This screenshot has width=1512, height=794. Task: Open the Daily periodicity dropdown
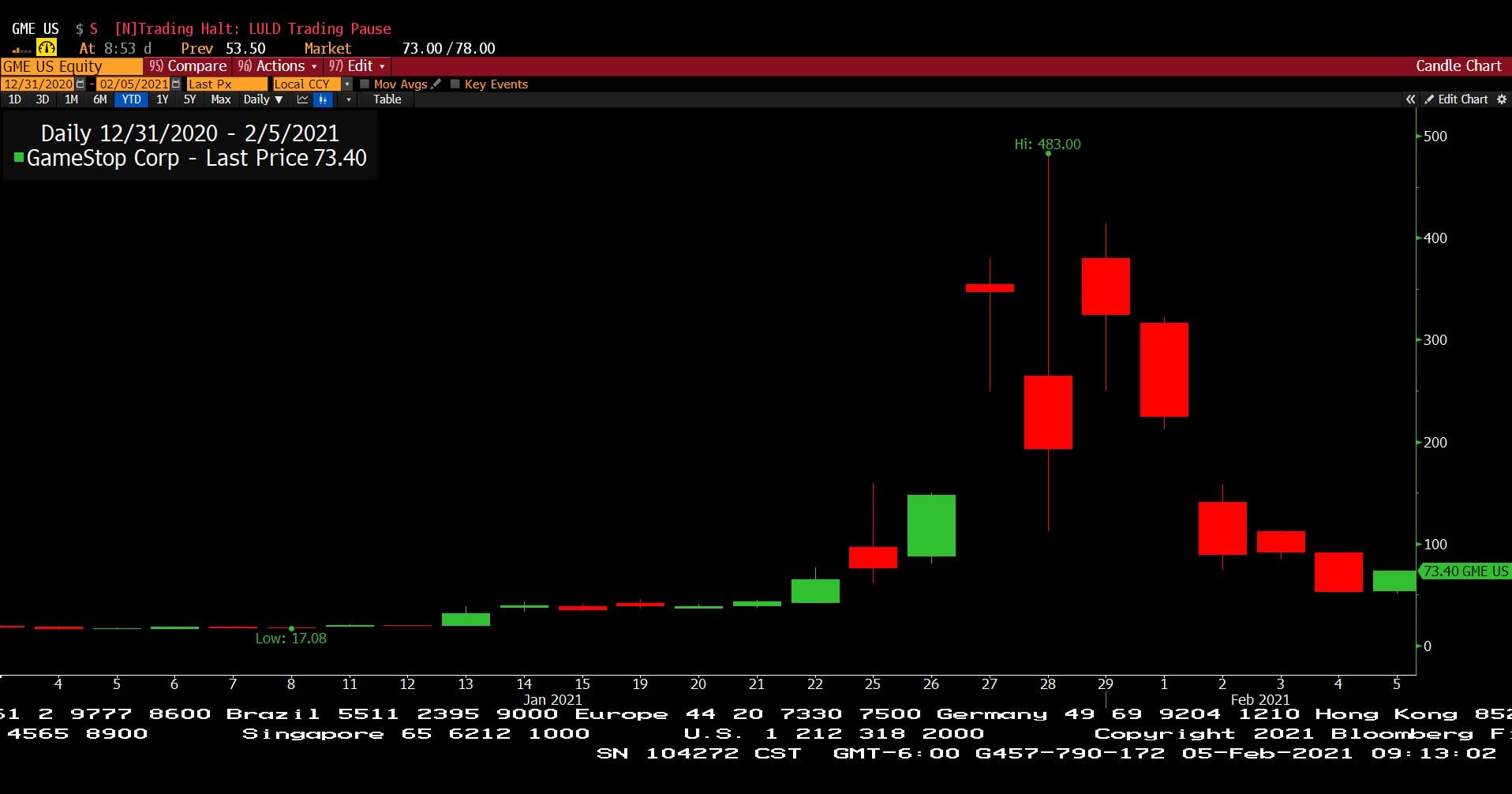click(x=263, y=99)
